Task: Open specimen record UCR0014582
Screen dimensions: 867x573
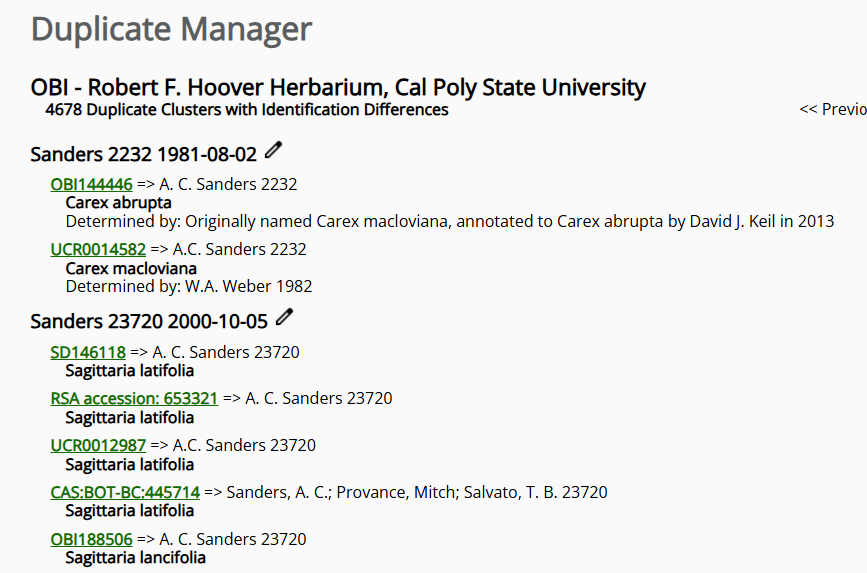Action: [x=98, y=249]
